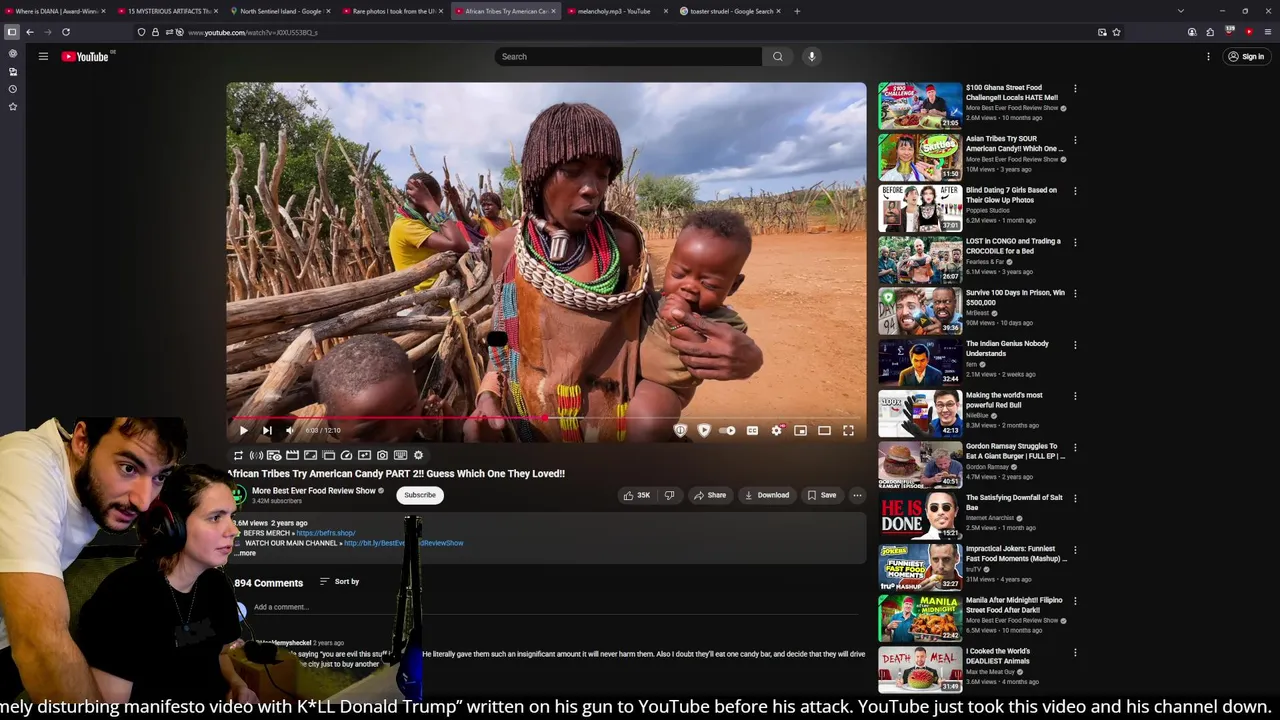Open the befrs.shop merch link
Image resolution: width=1280 pixels, height=720 pixels.
326,533
